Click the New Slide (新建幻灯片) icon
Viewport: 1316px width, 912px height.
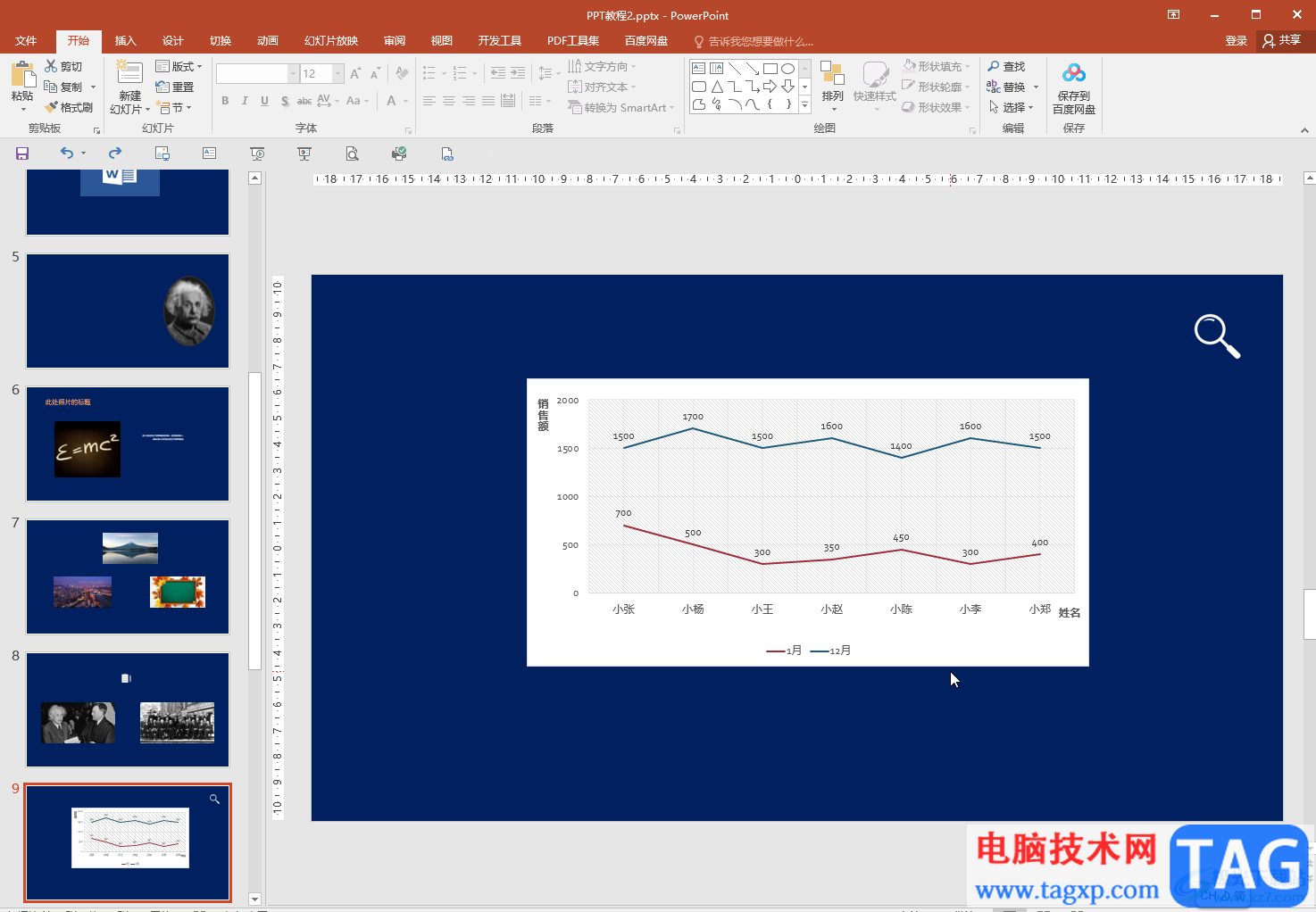(x=129, y=74)
